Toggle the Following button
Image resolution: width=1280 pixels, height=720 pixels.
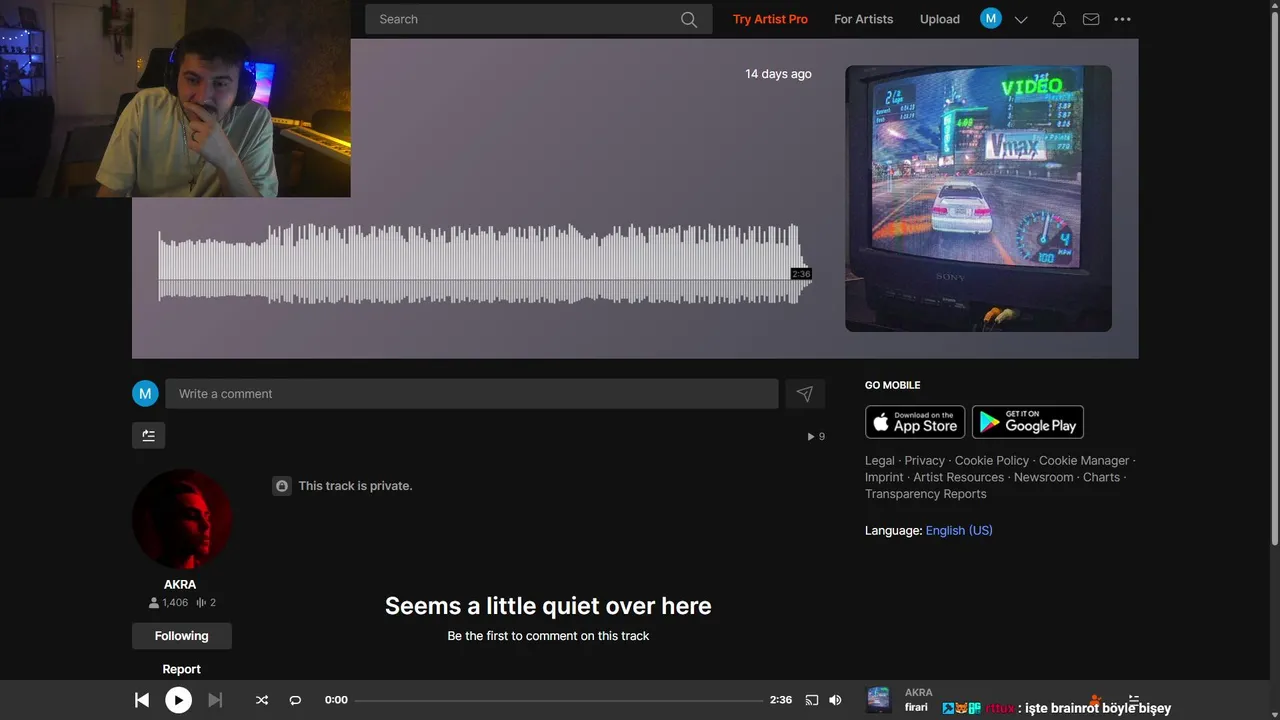click(x=182, y=636)
